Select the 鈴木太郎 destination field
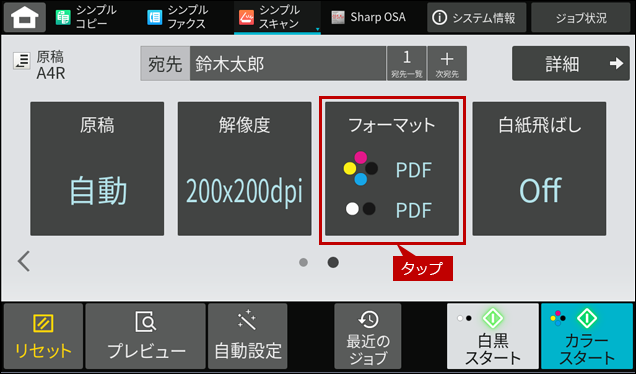This screenshot has height=374, width=636. 288,64
